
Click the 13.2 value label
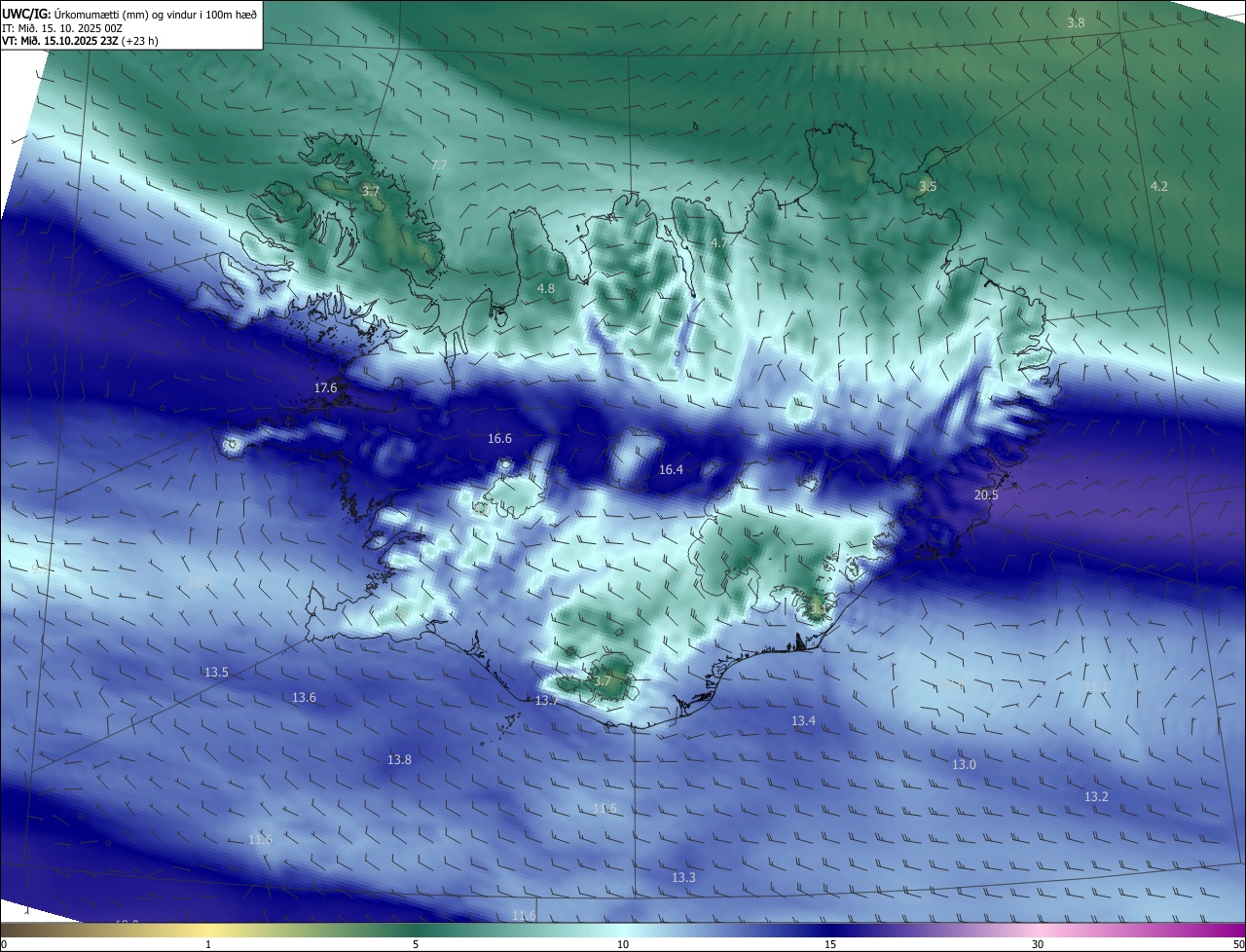tap(1096, 796)
